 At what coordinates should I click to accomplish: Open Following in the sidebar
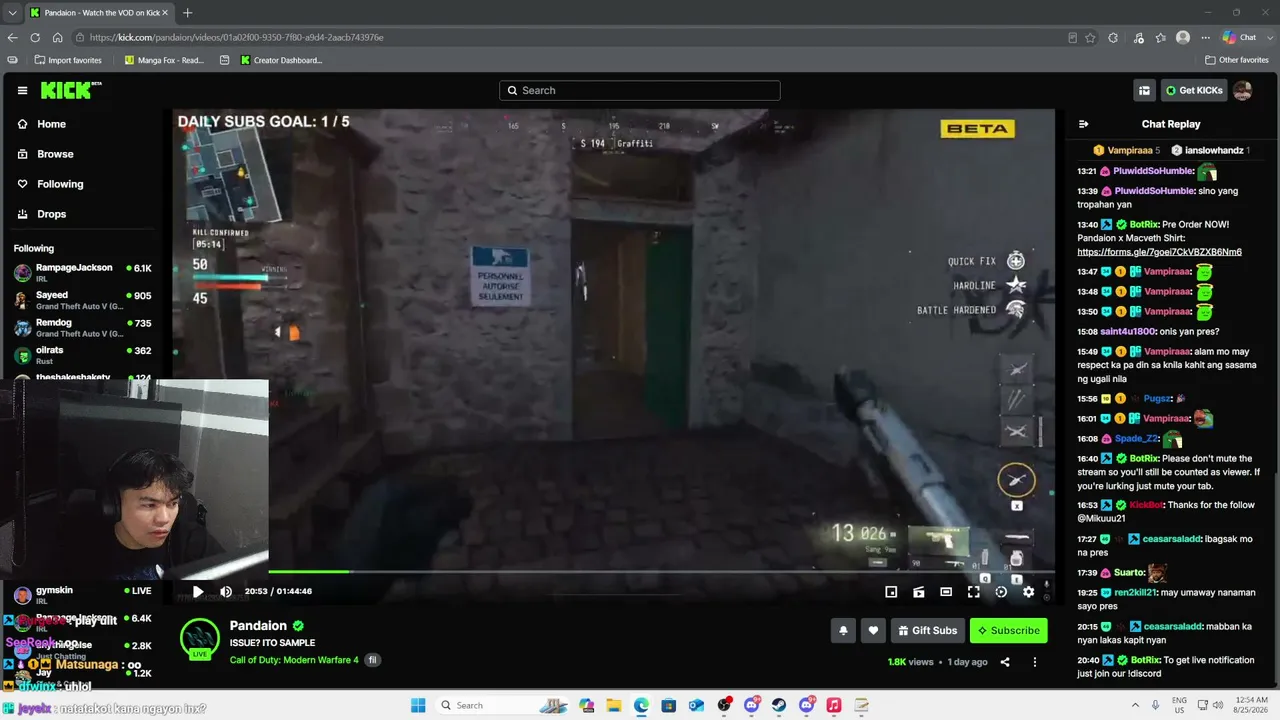[x=50, y=184]
